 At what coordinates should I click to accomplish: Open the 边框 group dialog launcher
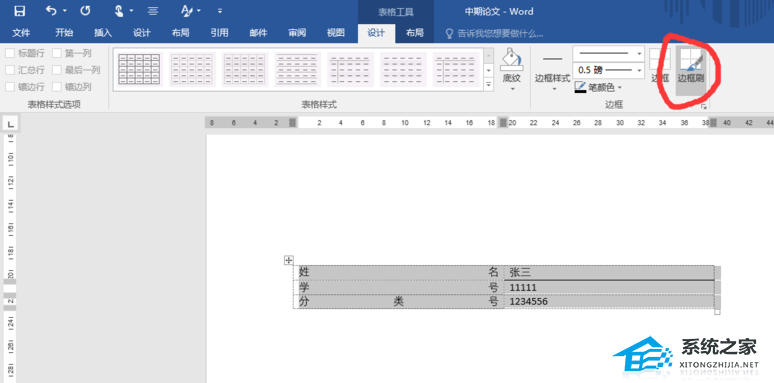(703, 107)
